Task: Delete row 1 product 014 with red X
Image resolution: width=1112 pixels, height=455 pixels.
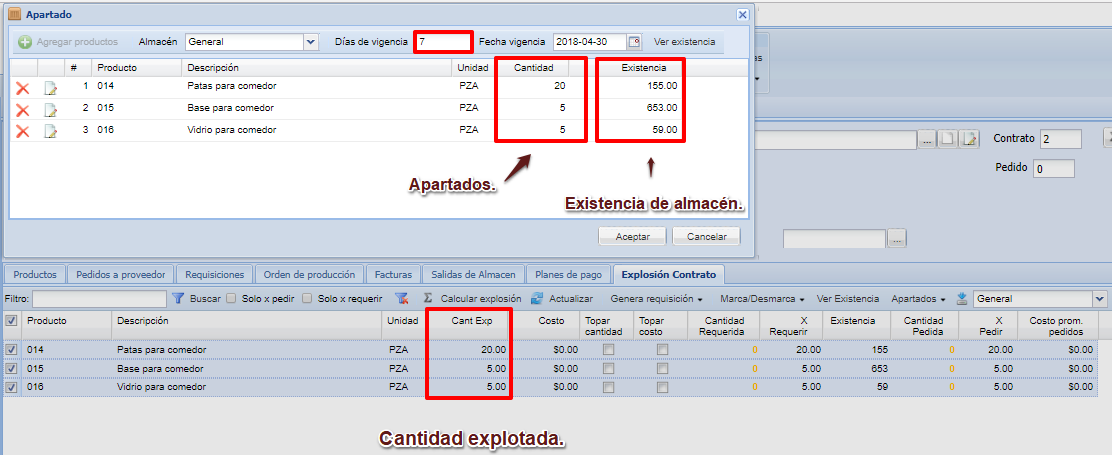Action: pyautogui.click(x=22, y=87)
